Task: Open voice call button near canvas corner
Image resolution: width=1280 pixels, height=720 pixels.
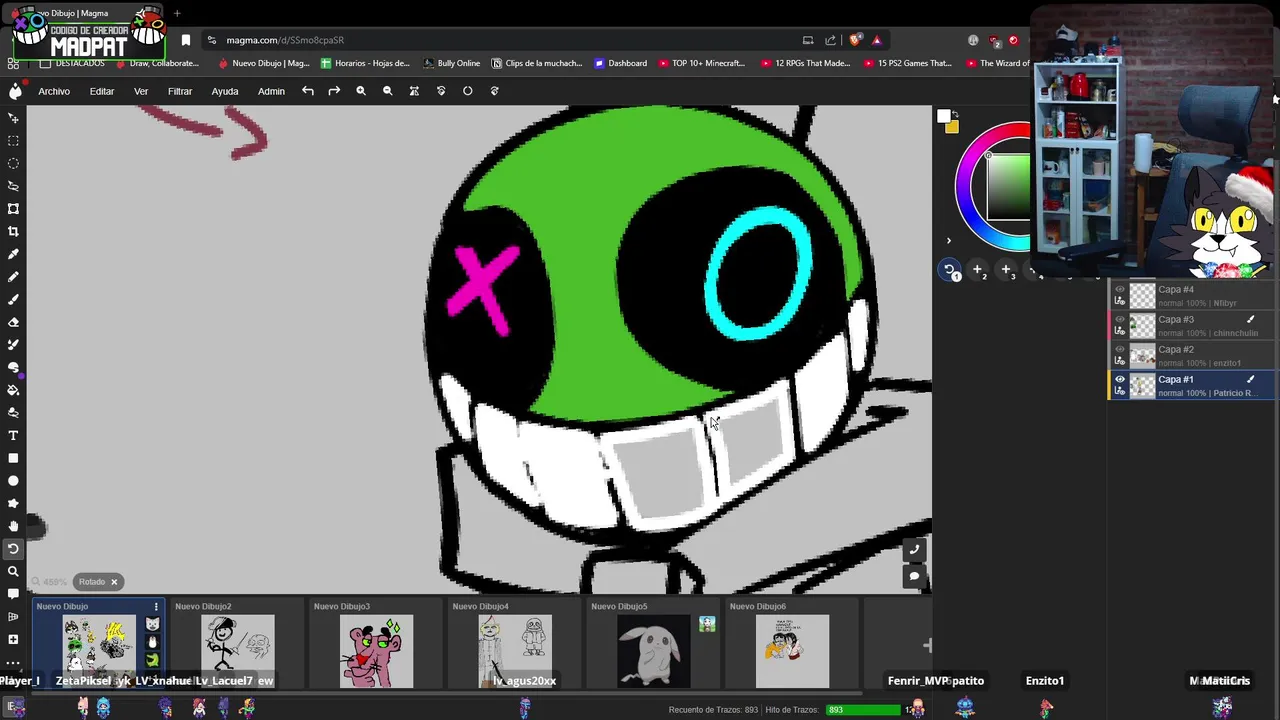Action: 914,550
